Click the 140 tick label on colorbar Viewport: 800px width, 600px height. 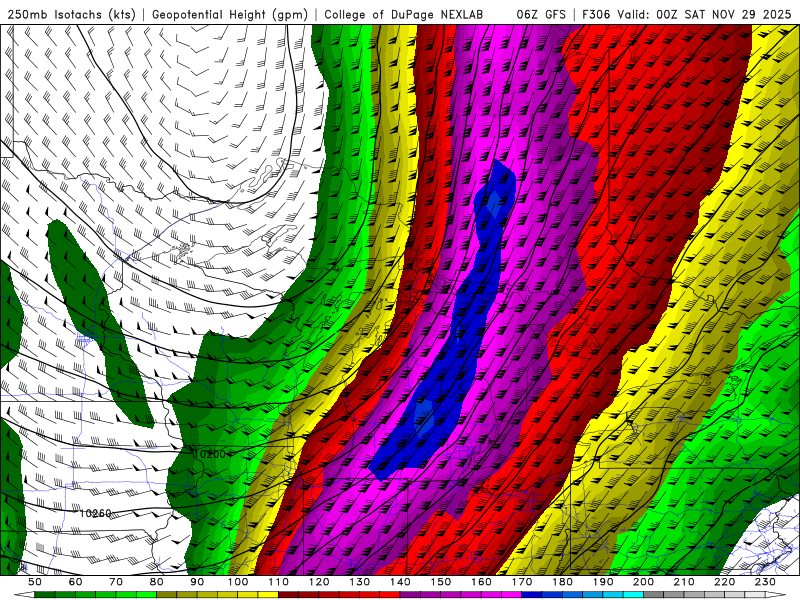click(x=400, y=582)
